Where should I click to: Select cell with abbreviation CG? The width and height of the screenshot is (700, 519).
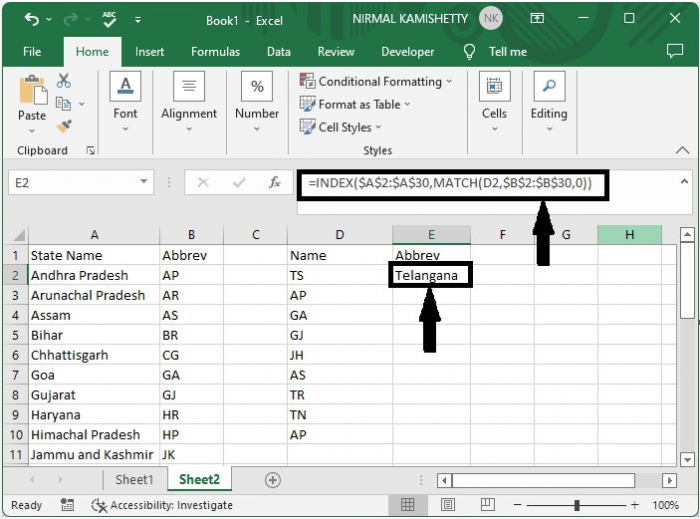(191, 355)
